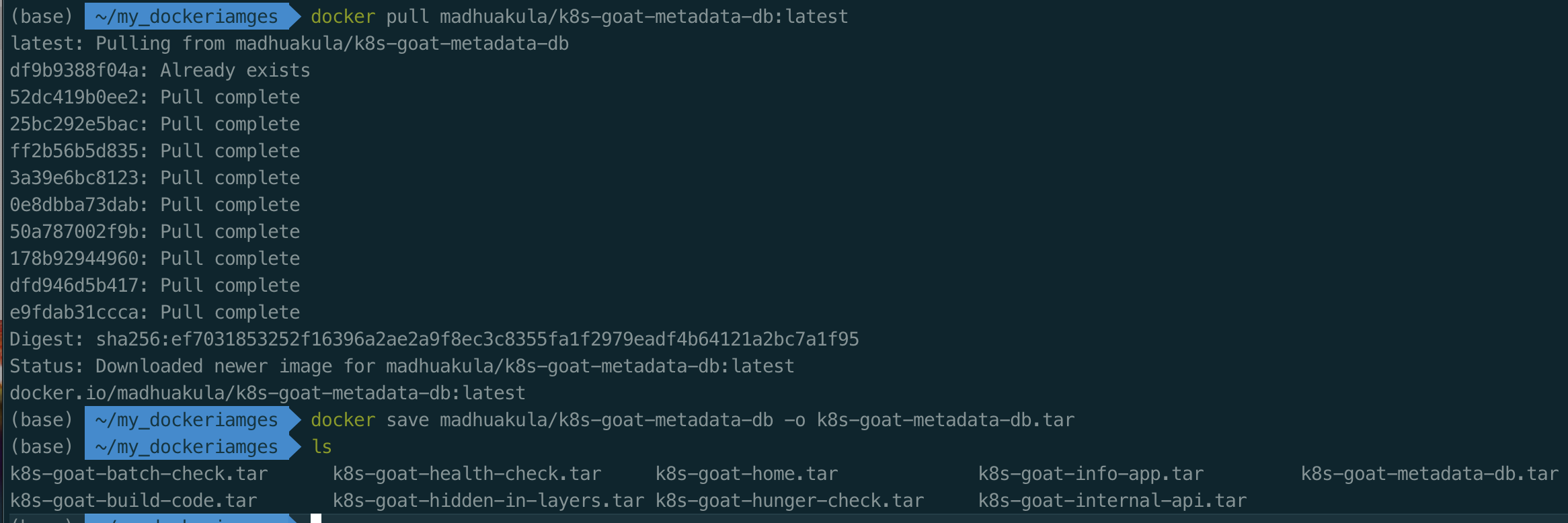This screenshot has width=1568, height=523.
Task: Click layer ID e9fdab31ccca
Action: click(74, 313)
